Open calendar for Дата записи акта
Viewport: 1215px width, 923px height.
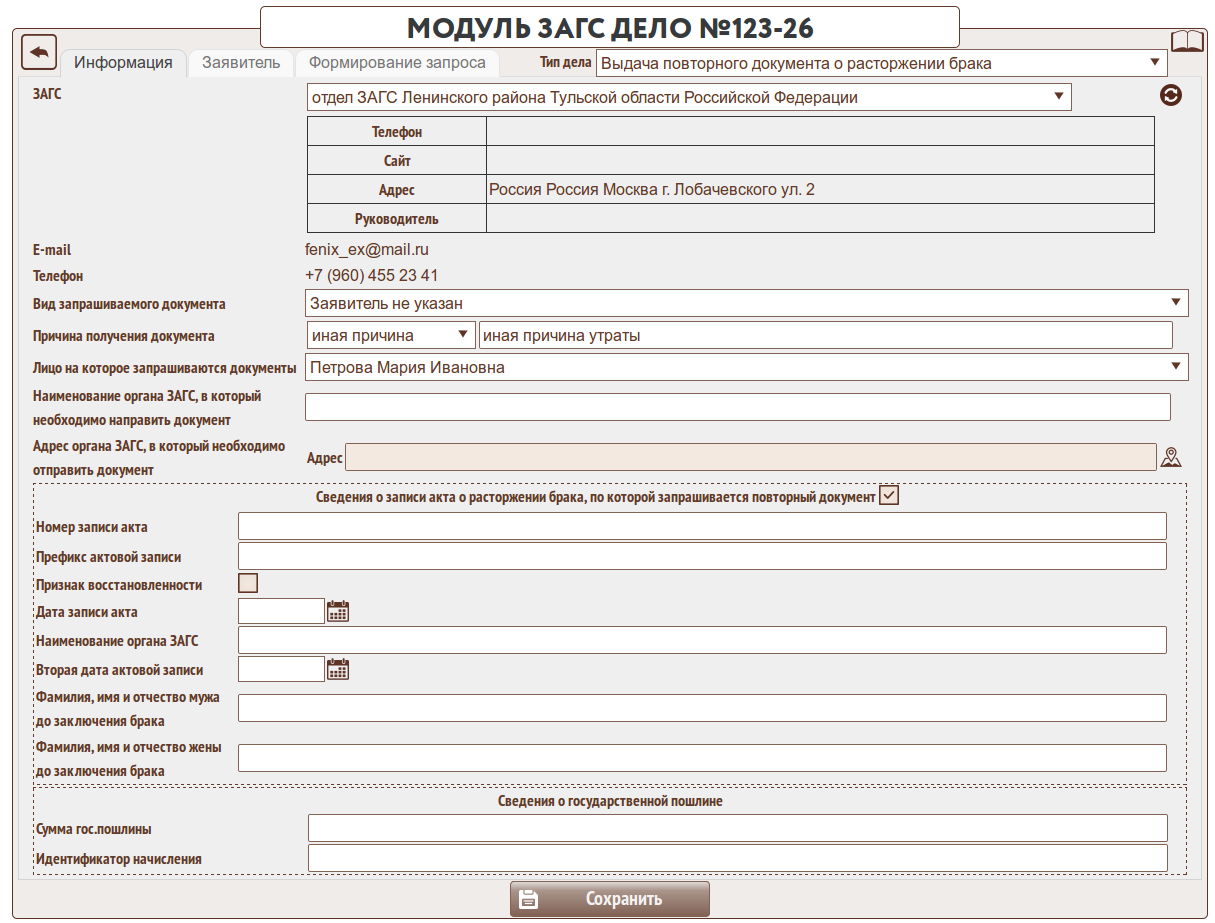pos(338,611)
